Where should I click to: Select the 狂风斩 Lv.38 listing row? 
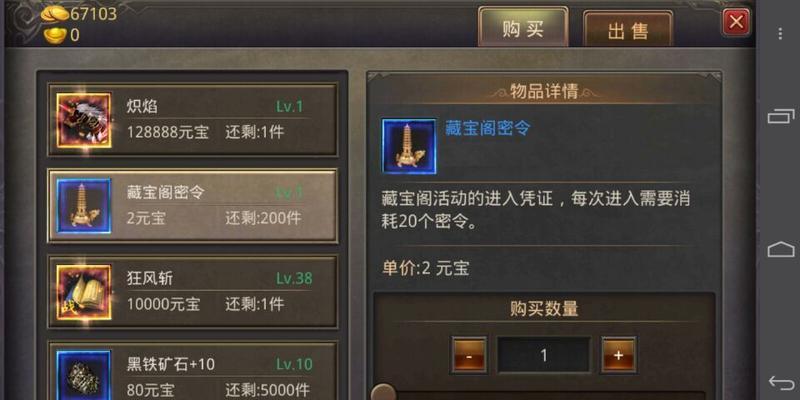tap(193, 292)
